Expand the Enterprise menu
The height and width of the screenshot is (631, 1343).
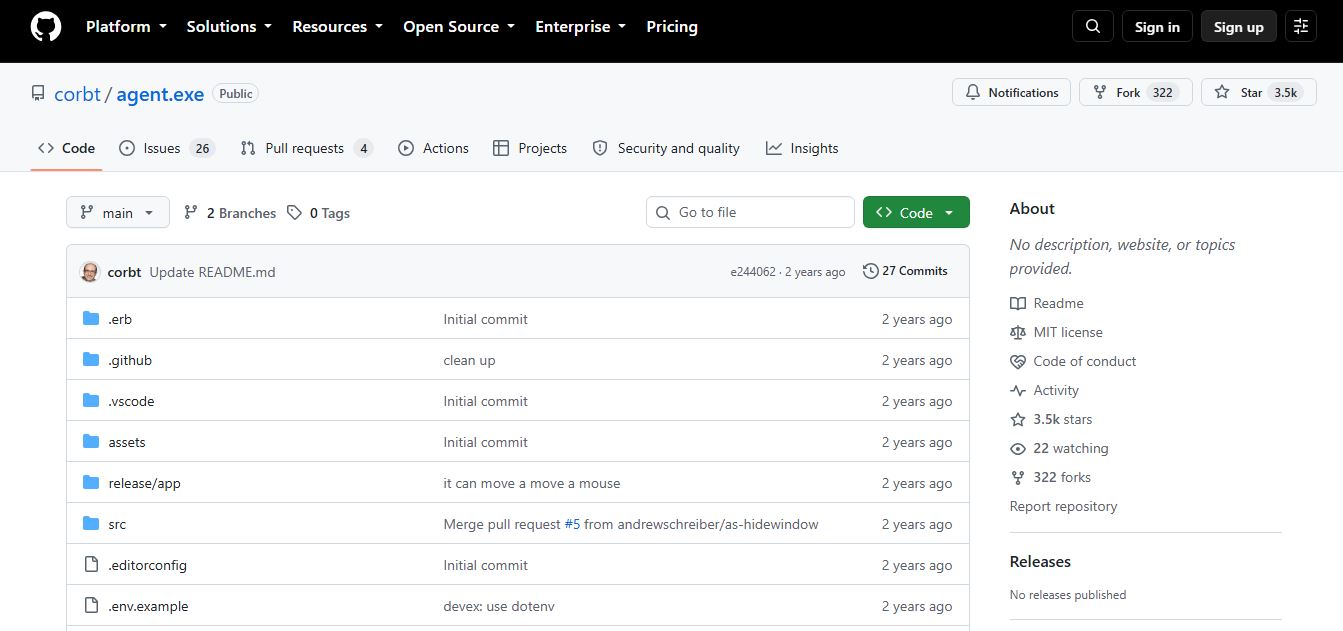(581, 27)
